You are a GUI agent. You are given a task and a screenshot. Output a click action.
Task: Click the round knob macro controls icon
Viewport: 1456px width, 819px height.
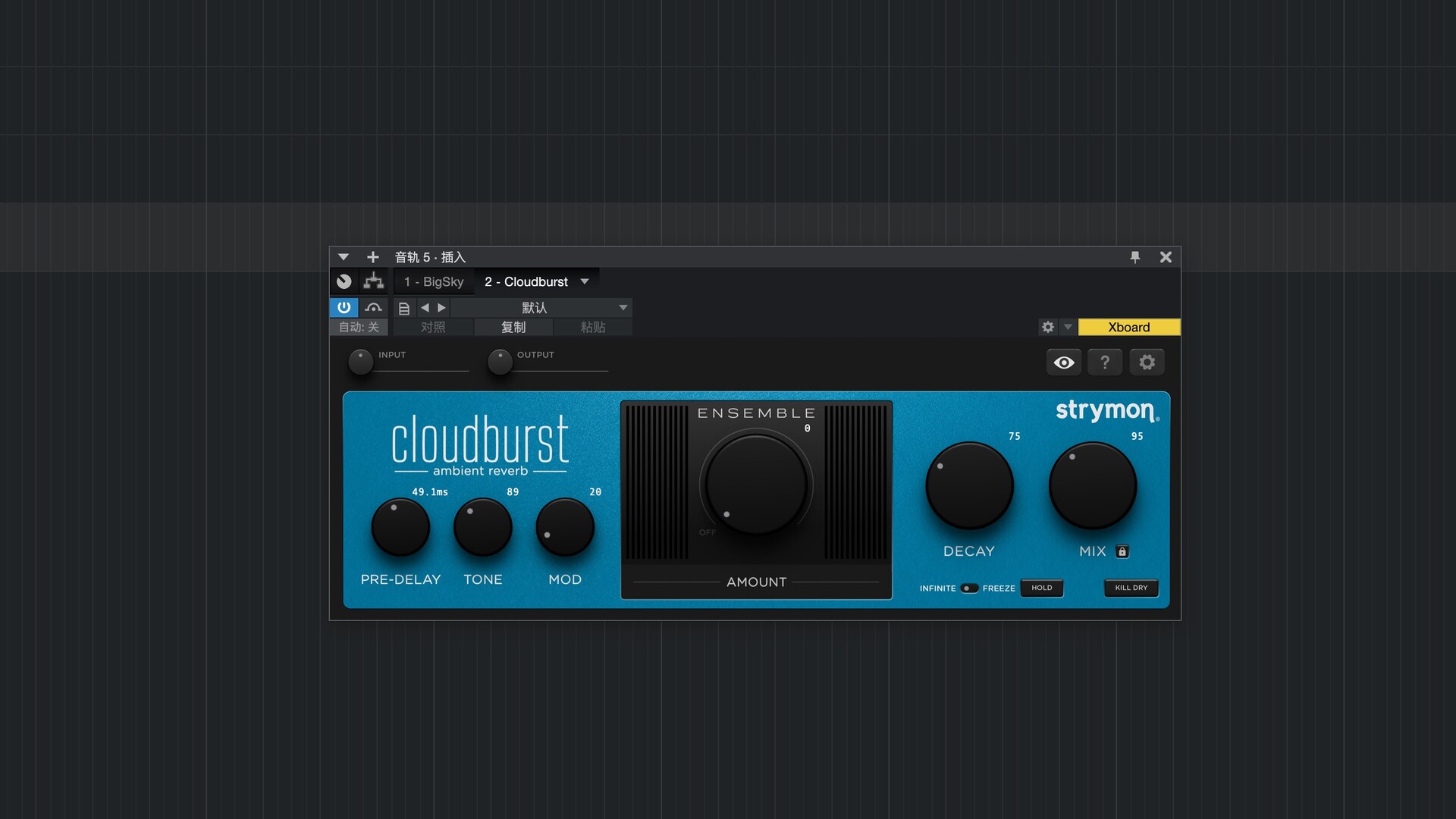(x=344, y=281)
